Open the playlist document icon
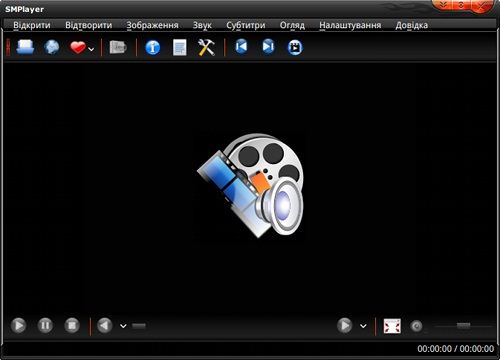The height and width of the screenshot is (360, 500). 180,47
